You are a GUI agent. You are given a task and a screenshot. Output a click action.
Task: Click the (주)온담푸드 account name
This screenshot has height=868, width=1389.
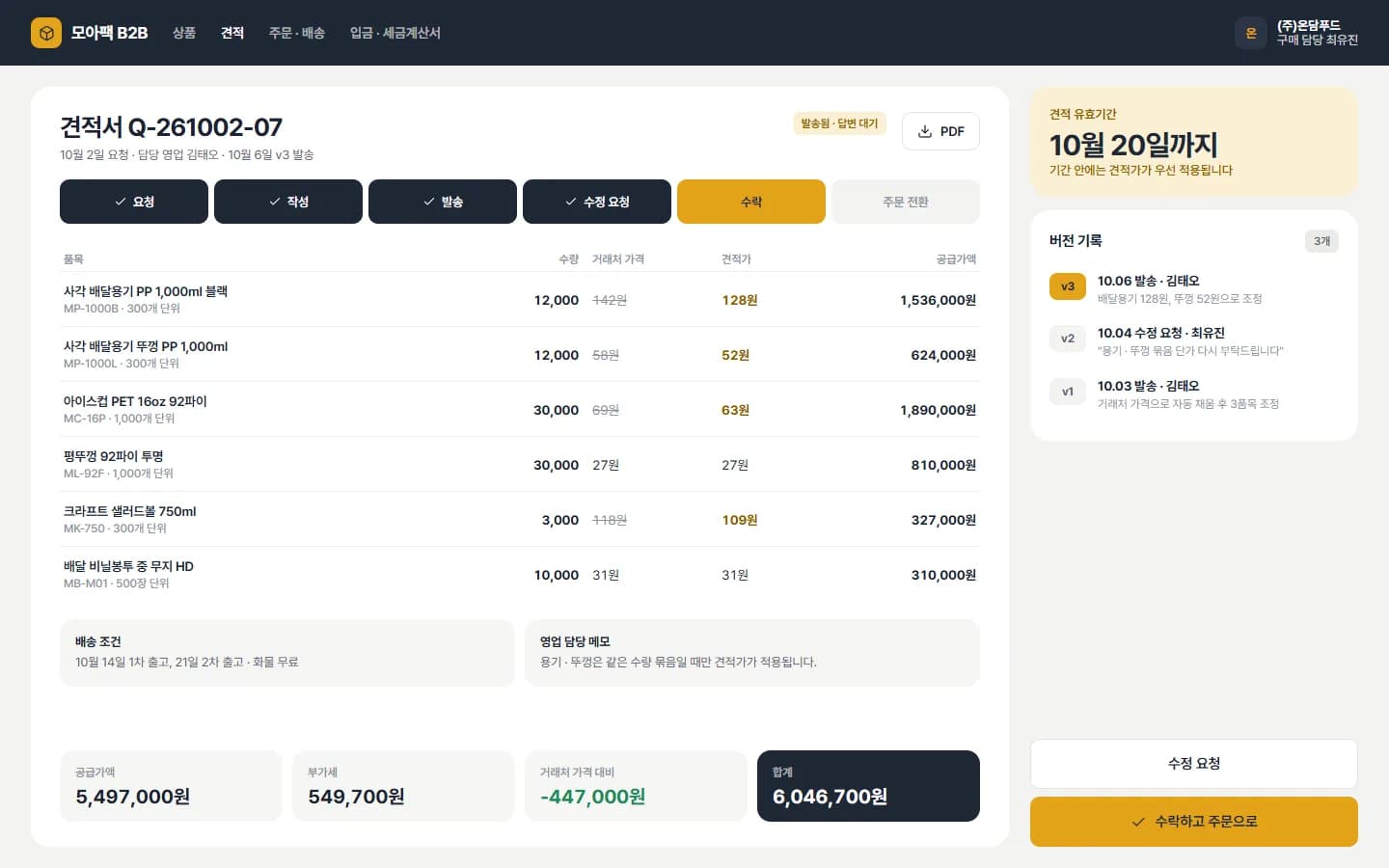[1309, 25]
